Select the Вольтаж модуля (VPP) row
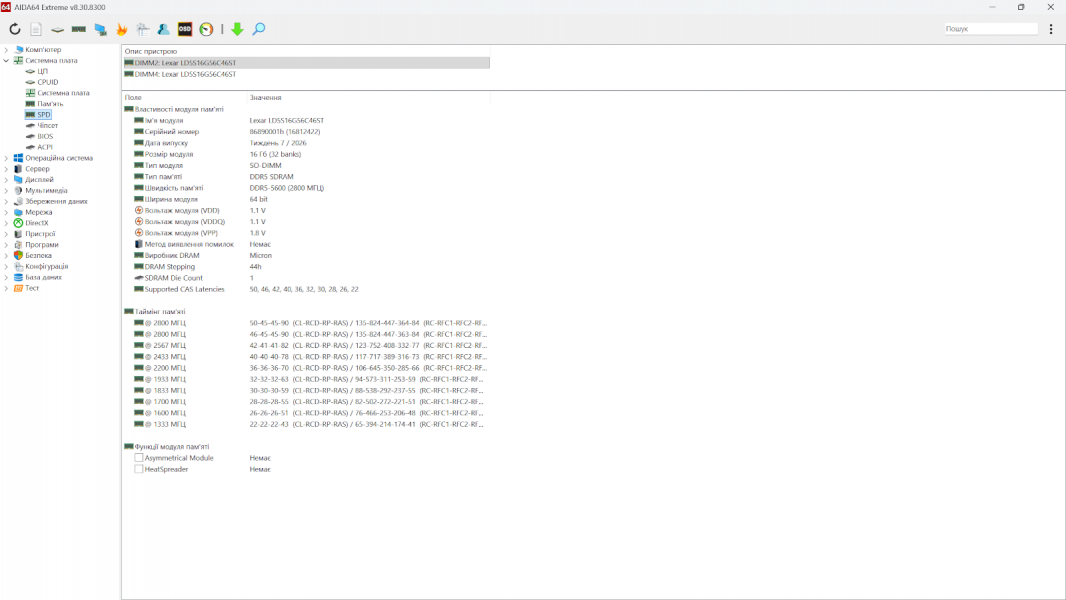This screenshot has height=600, width=1066. click(x=306, y=233)
